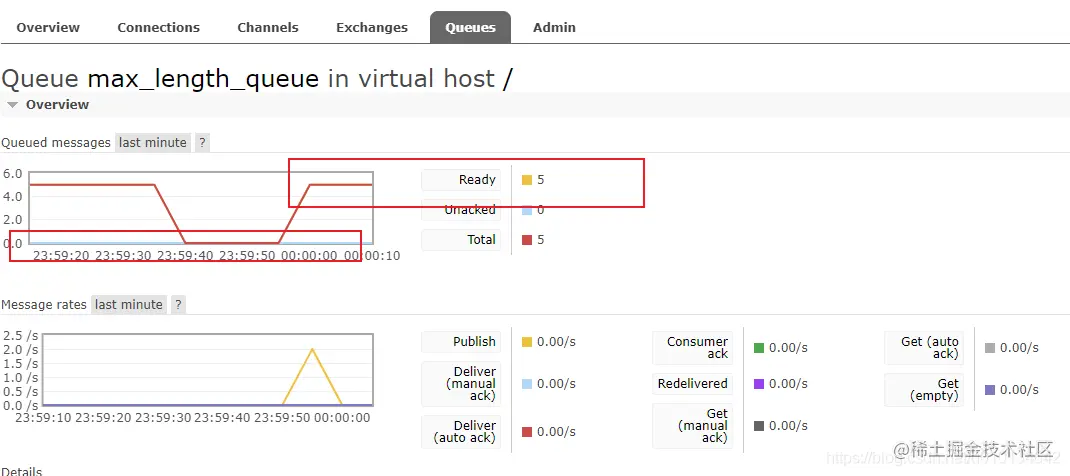This screenshot has width=1070, height=476.
Task: Go to the Exchanges tab
Action: (372, 27)
